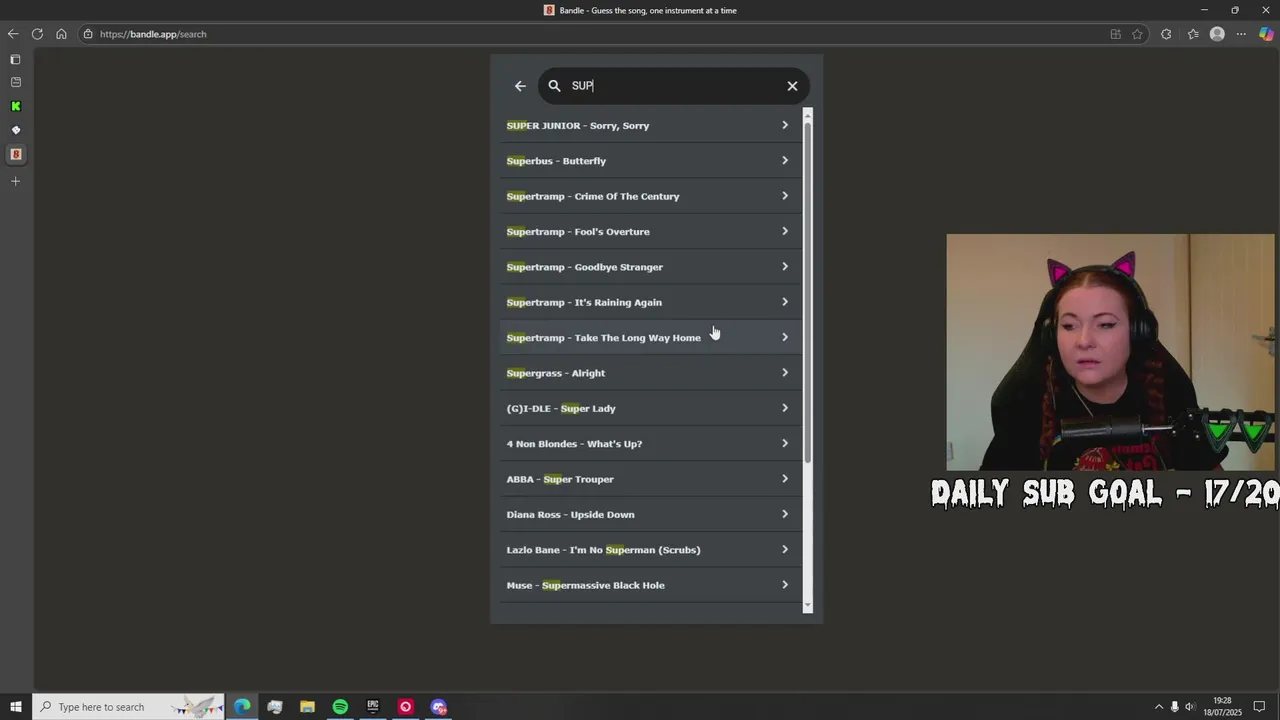Click chevron on Supermassive Black Hole row
This screenshot has width=1280, height=720.
785,584
